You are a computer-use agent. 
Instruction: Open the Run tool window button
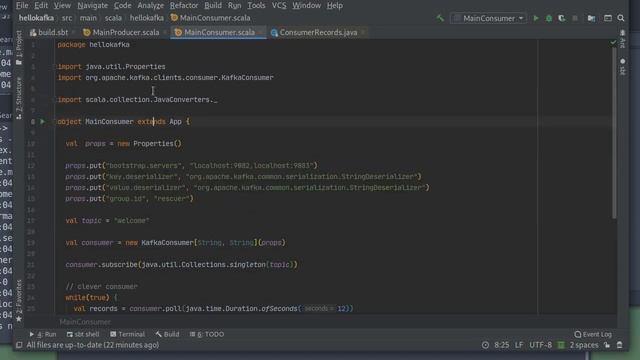pyautogui.click(x=42, y=334)
